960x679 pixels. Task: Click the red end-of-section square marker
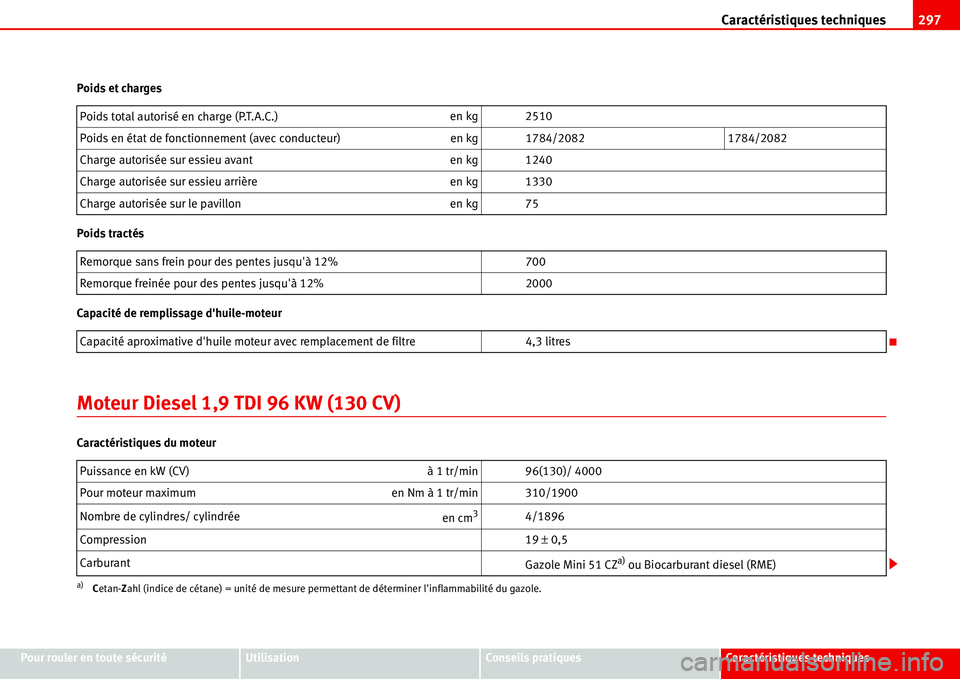tap(894, 342)
